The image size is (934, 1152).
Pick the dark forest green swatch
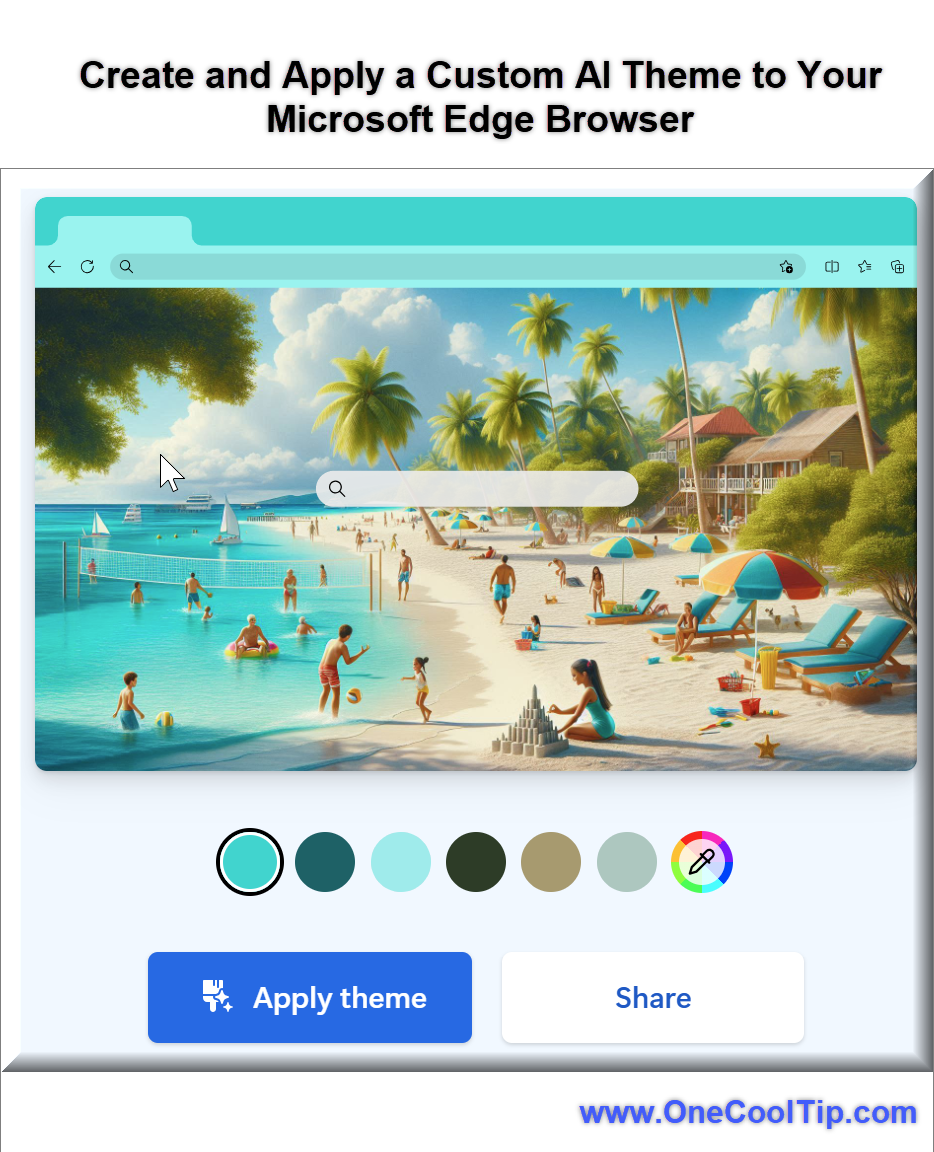(x=475, y=862)
